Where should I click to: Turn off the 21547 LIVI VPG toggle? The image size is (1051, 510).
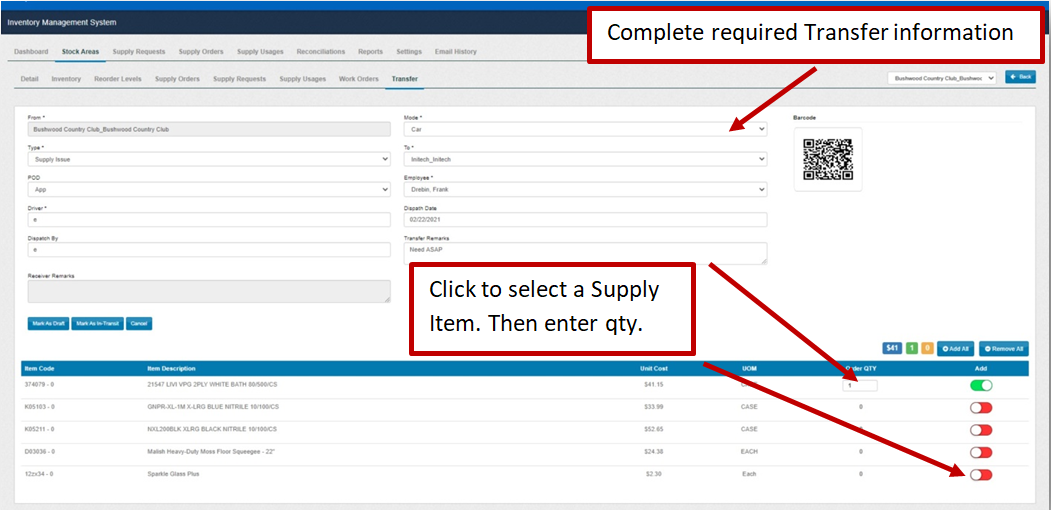click(981, 385)
